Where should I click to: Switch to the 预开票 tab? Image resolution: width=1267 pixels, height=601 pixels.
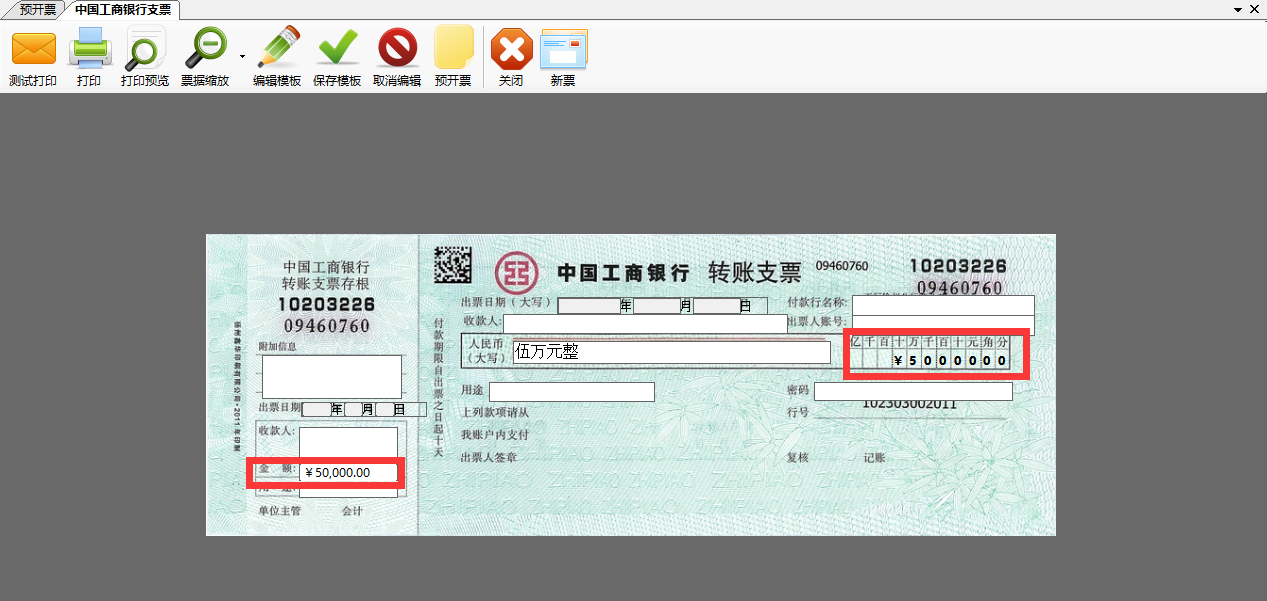[x=38, y=9]
